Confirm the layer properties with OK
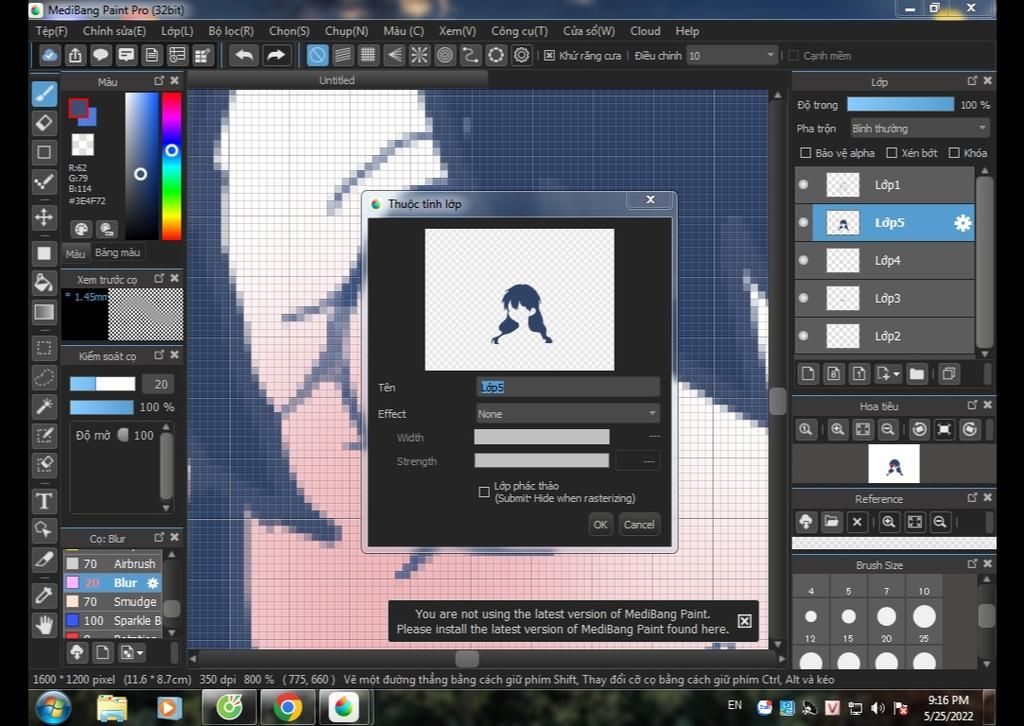The width and height of the screenshot is (1024, 726). coord(601,524)
